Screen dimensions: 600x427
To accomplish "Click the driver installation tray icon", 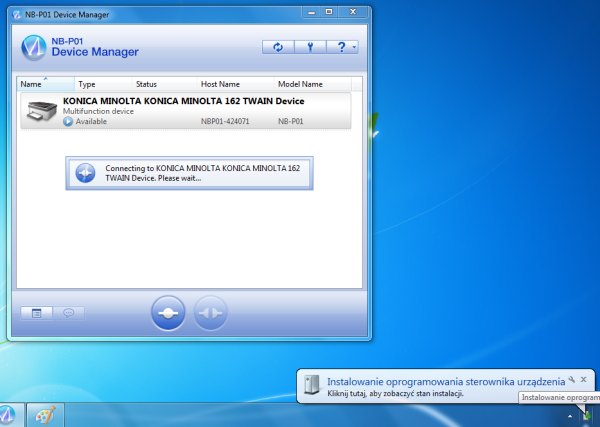I will point(586,416).
